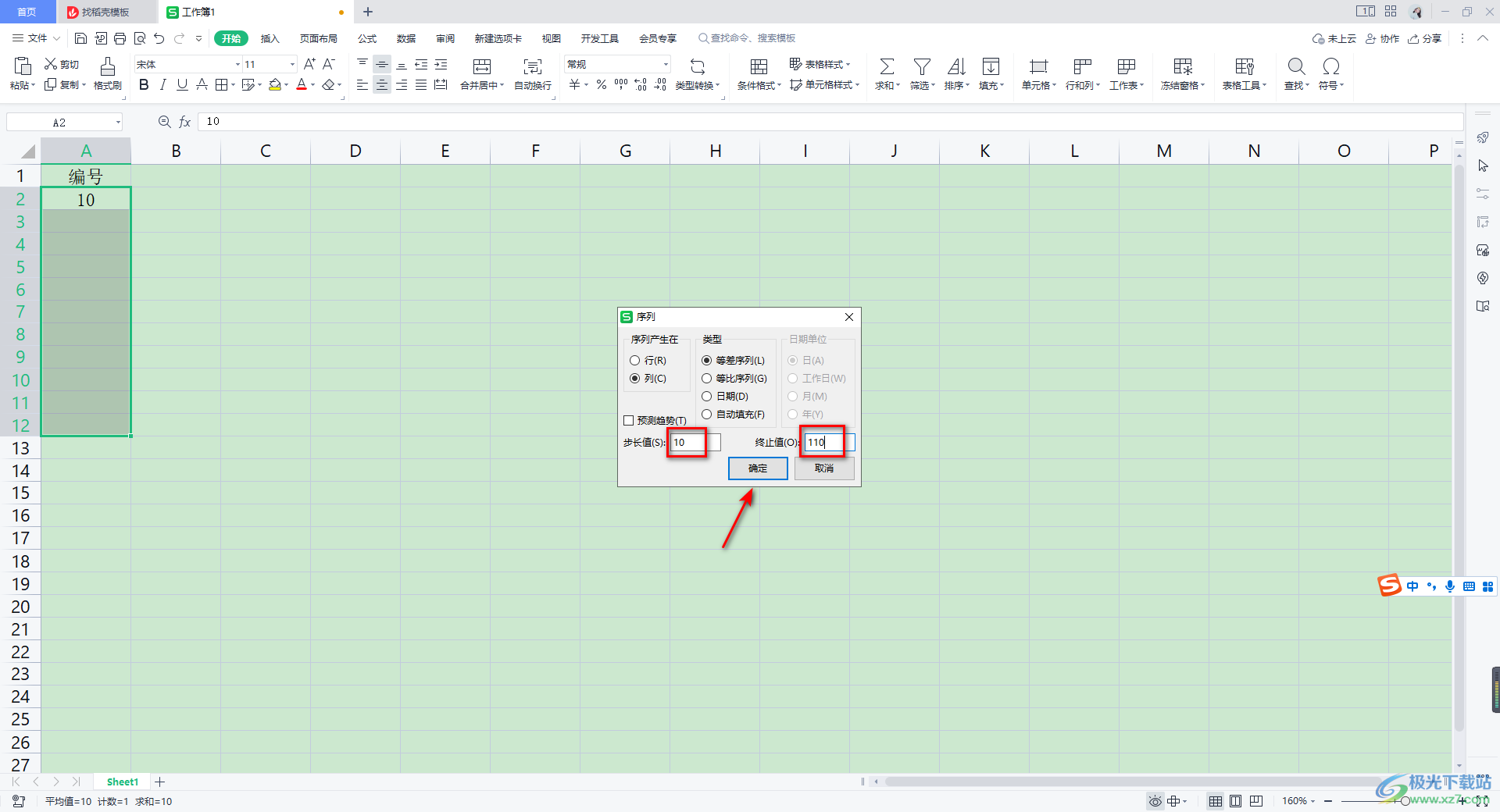The image size is (1500, 812).
Task: Toggle Bold formatting
Action: 144,84
